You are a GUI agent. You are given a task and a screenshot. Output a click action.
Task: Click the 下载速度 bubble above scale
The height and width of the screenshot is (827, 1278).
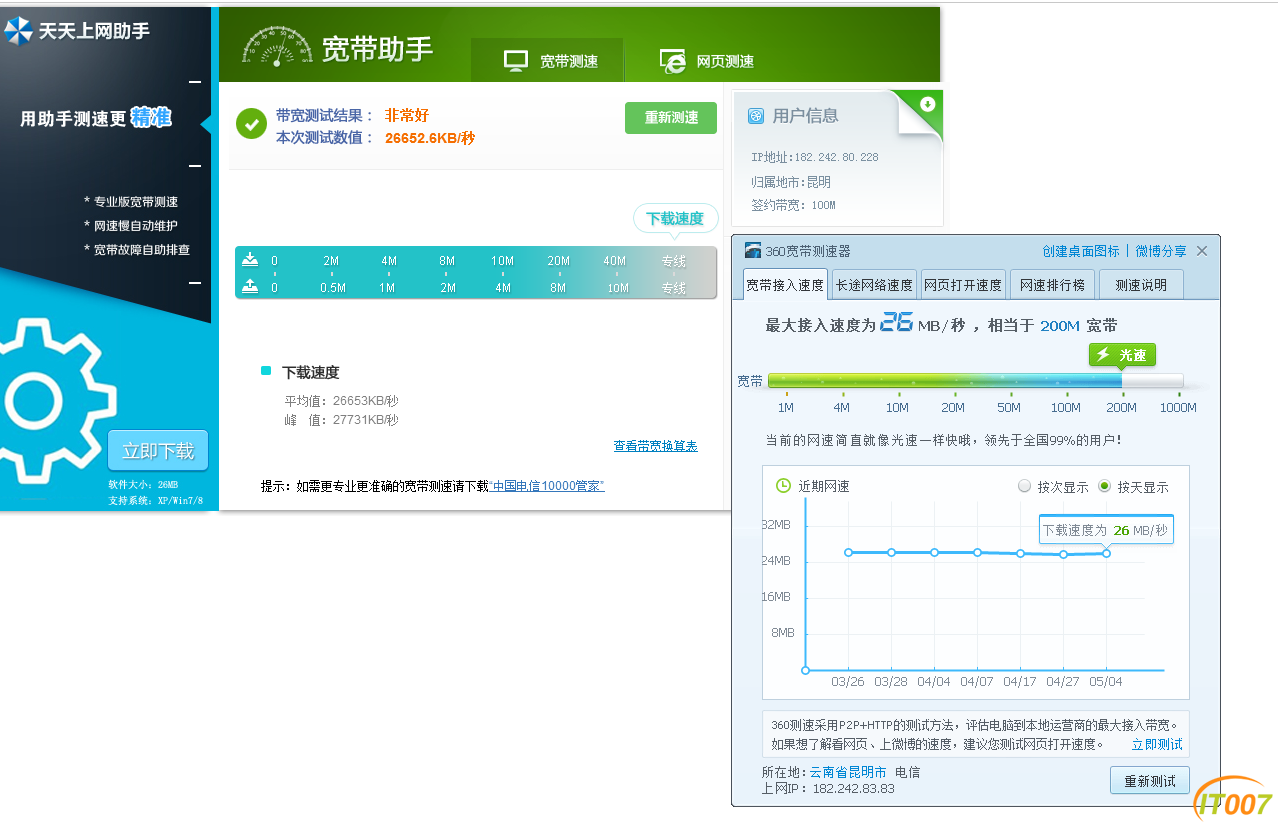click(x=675, y=218)
